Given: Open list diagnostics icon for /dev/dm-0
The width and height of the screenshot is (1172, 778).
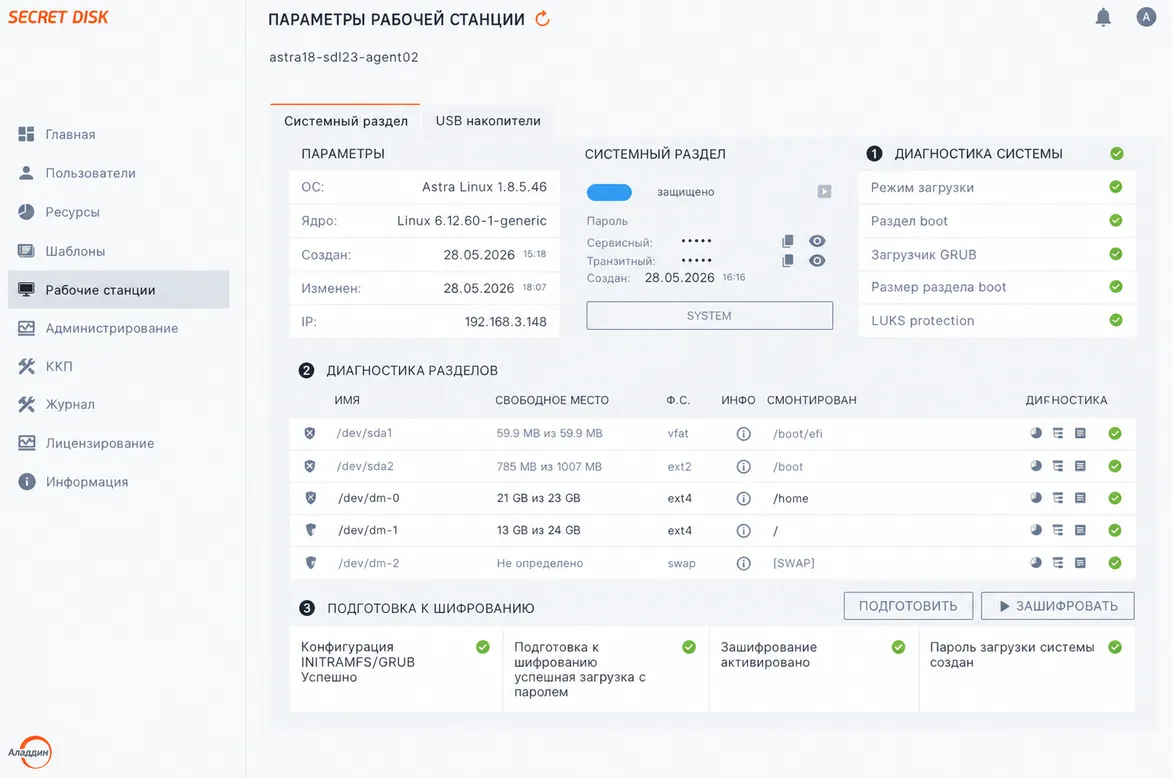Looking at the screenshot, I should point(1080,498).
